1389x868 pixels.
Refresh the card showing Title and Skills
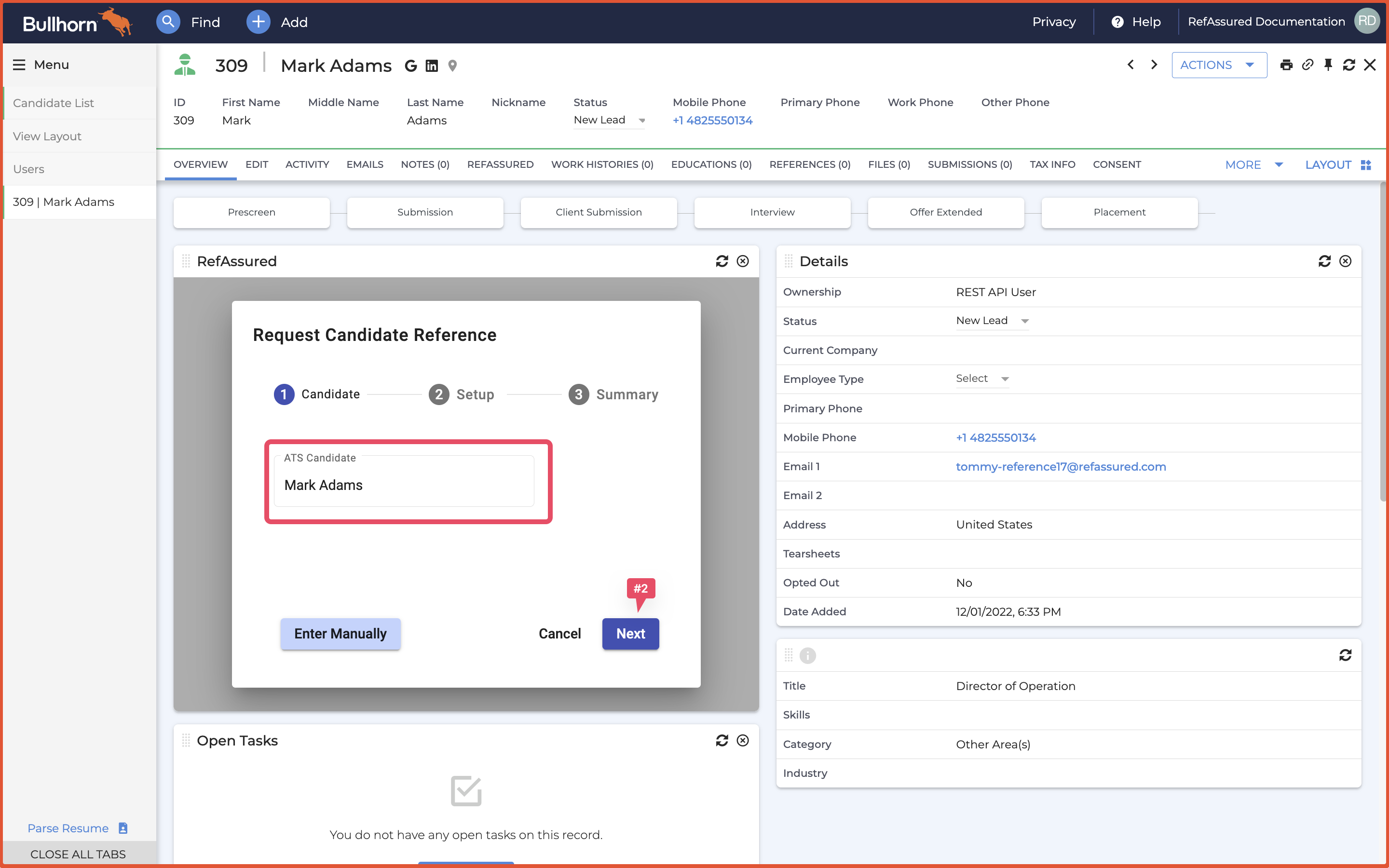point(1346,655)
